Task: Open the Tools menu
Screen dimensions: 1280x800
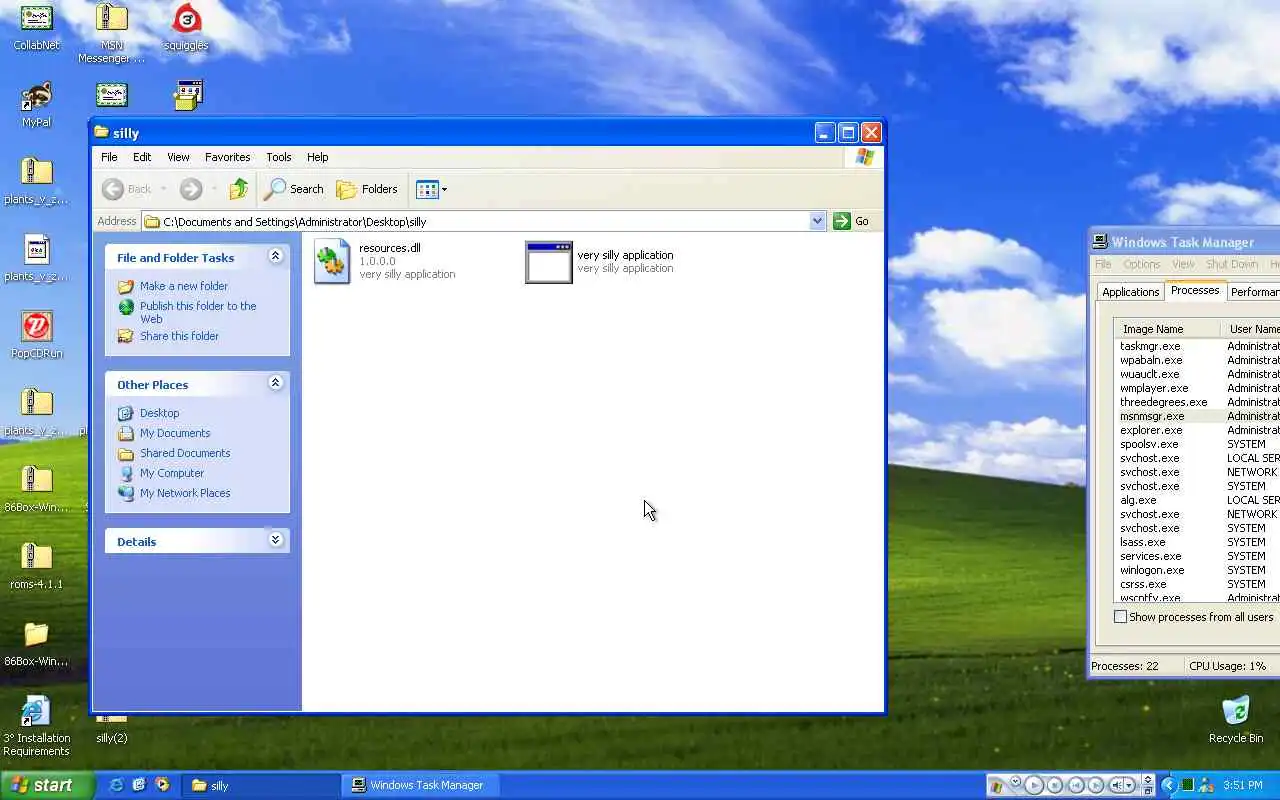Action: [x=278, y=157]
